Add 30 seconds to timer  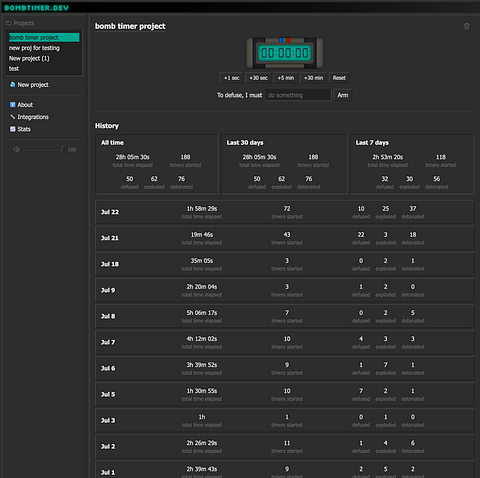click(258, 78)
